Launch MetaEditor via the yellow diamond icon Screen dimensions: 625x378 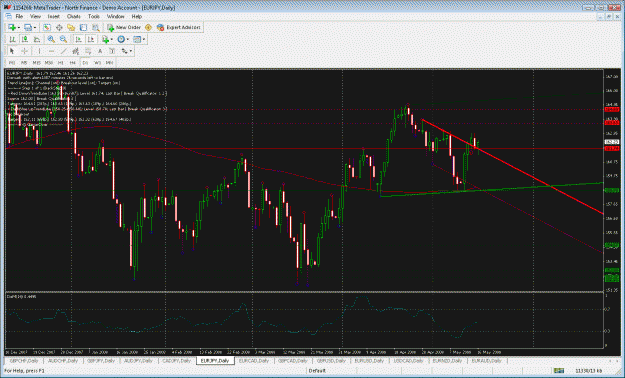click(x=148, y=27)
